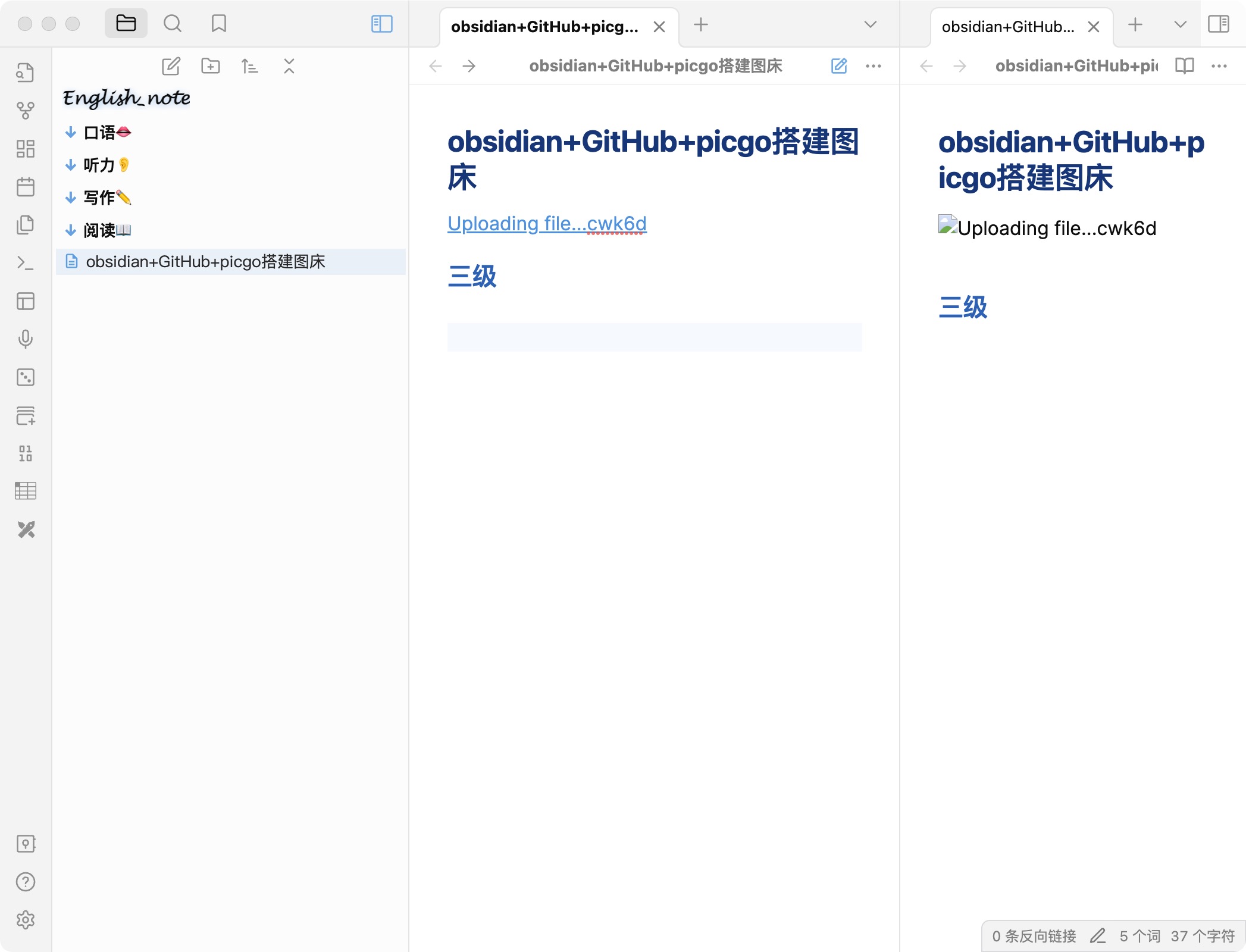The image size is (1246, 952).
Task: Change file sort order icon
Action: tap(249, 66)
